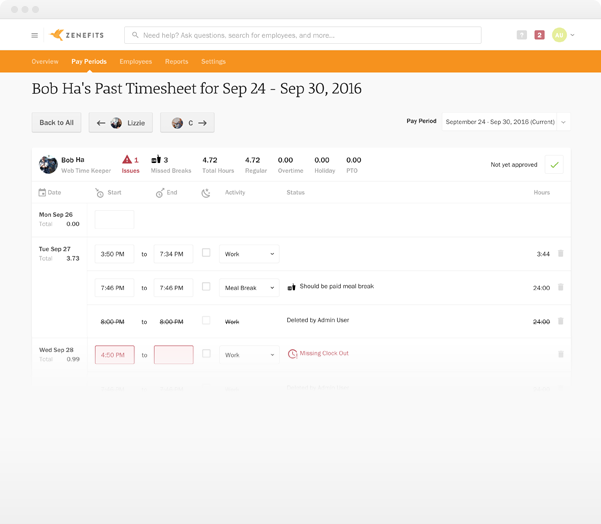Edit the 7:34 PM end time
Viewport: 601px width, 524px height.
(x=173, y=254)
